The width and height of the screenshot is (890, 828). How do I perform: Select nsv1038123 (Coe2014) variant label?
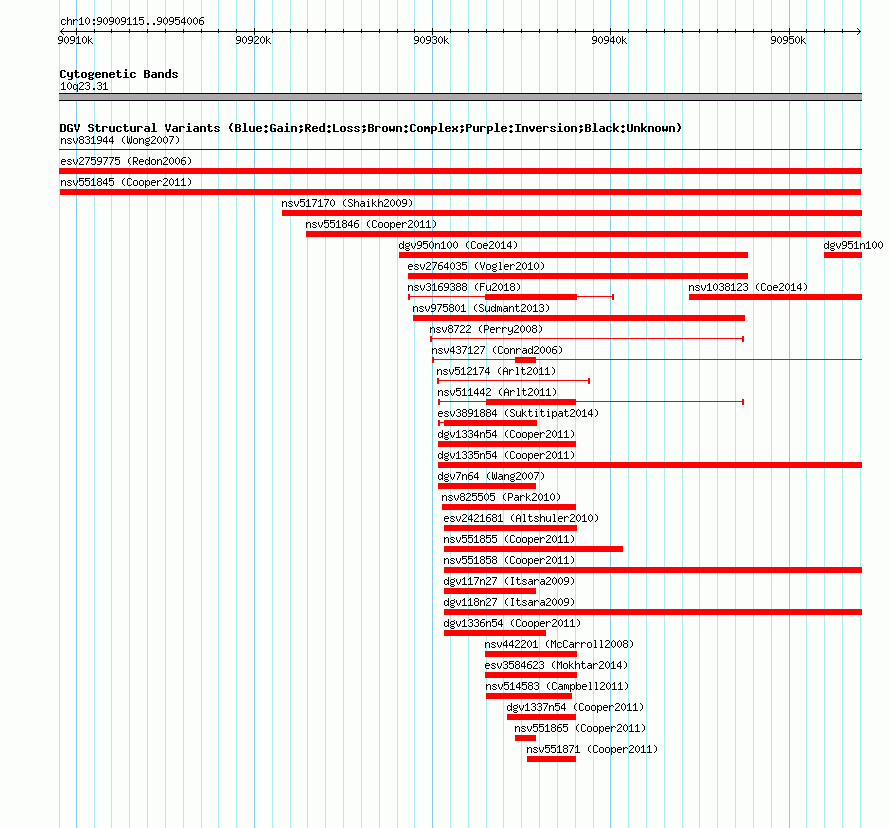[748, 287]
